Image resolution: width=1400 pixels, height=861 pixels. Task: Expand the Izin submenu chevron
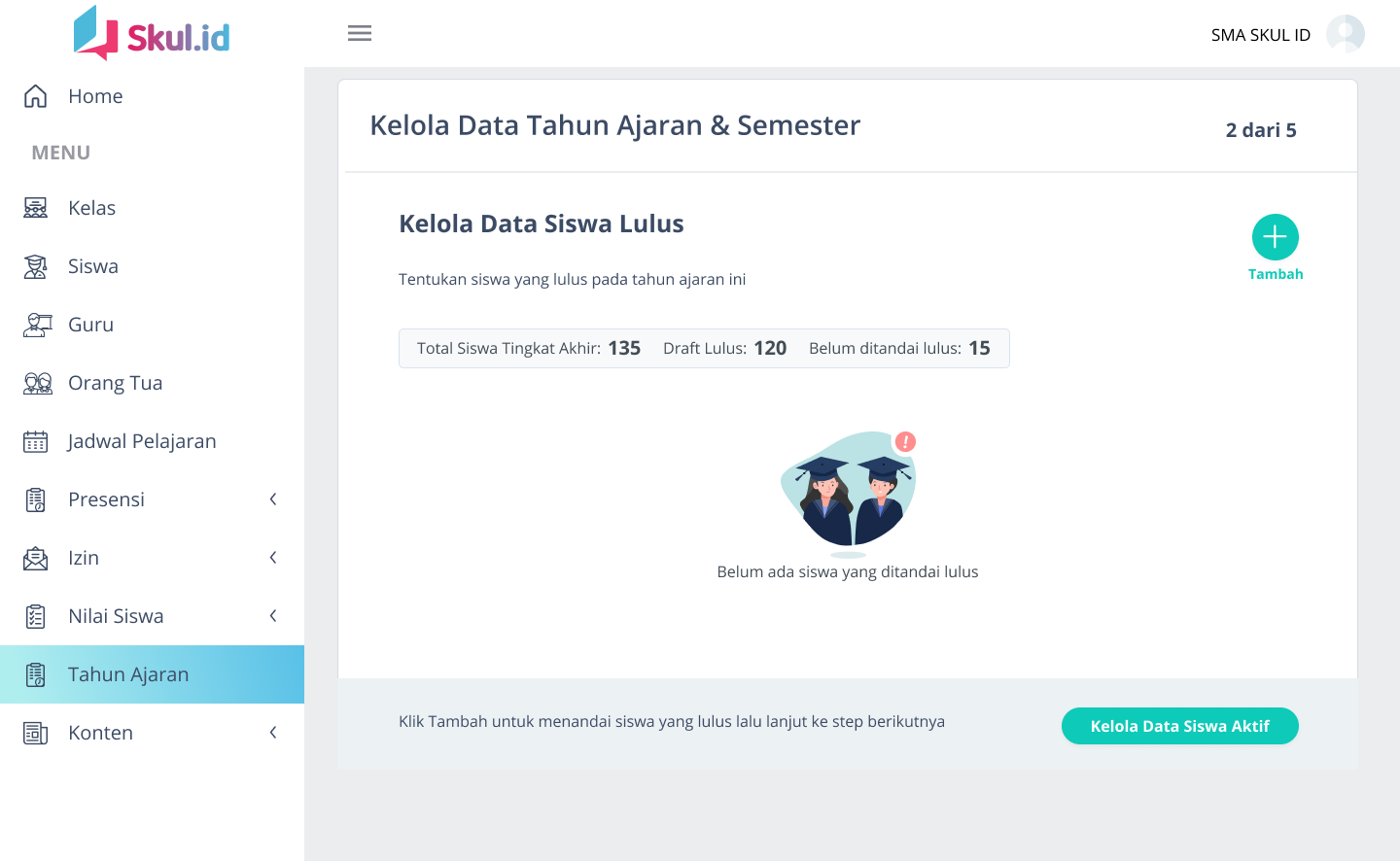273,558
